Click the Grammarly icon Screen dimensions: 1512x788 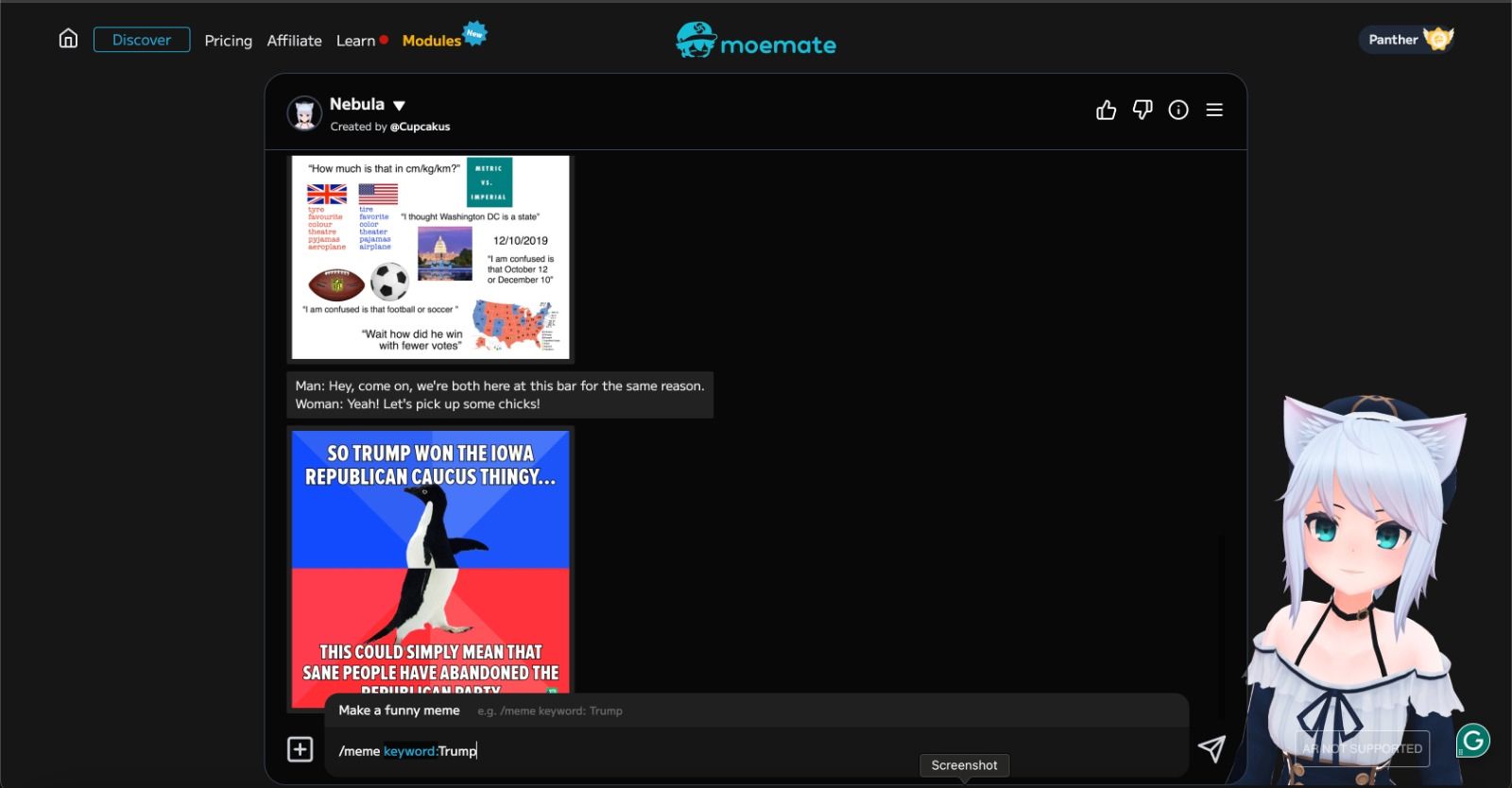1473,740
